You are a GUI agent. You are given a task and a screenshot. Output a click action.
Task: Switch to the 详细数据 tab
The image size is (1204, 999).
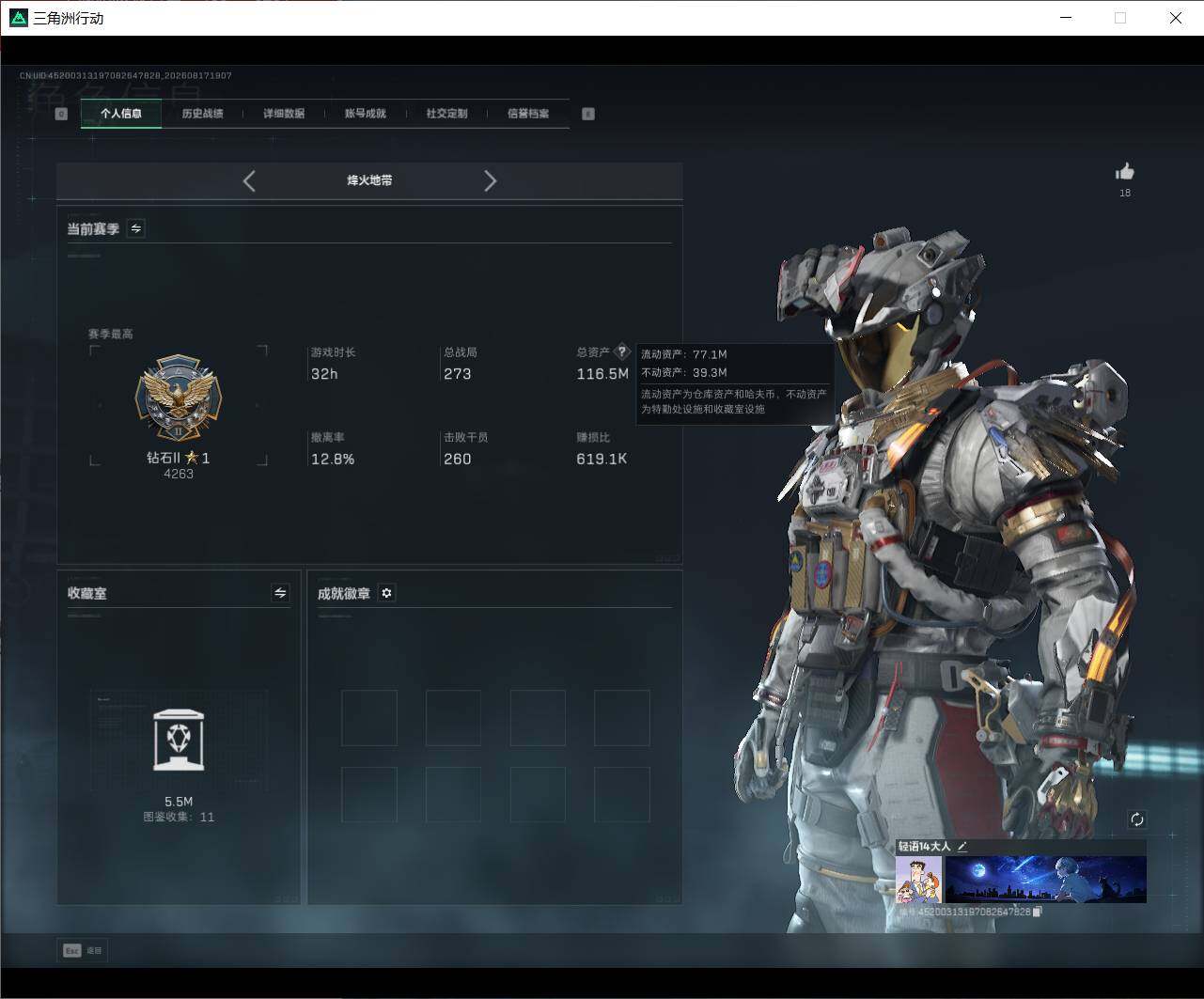click(x=284, y=114)
